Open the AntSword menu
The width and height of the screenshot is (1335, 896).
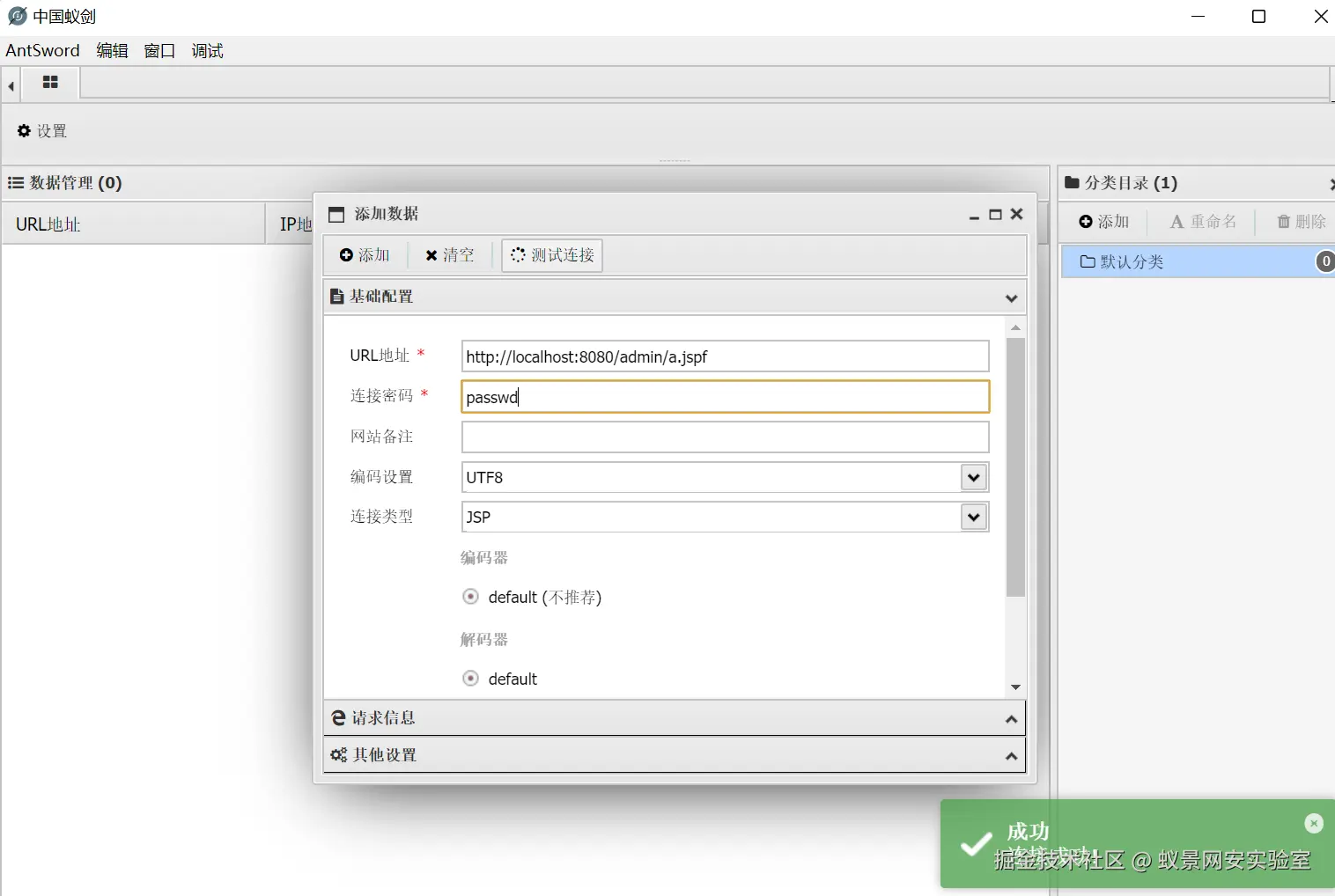(x=42, y=50)
